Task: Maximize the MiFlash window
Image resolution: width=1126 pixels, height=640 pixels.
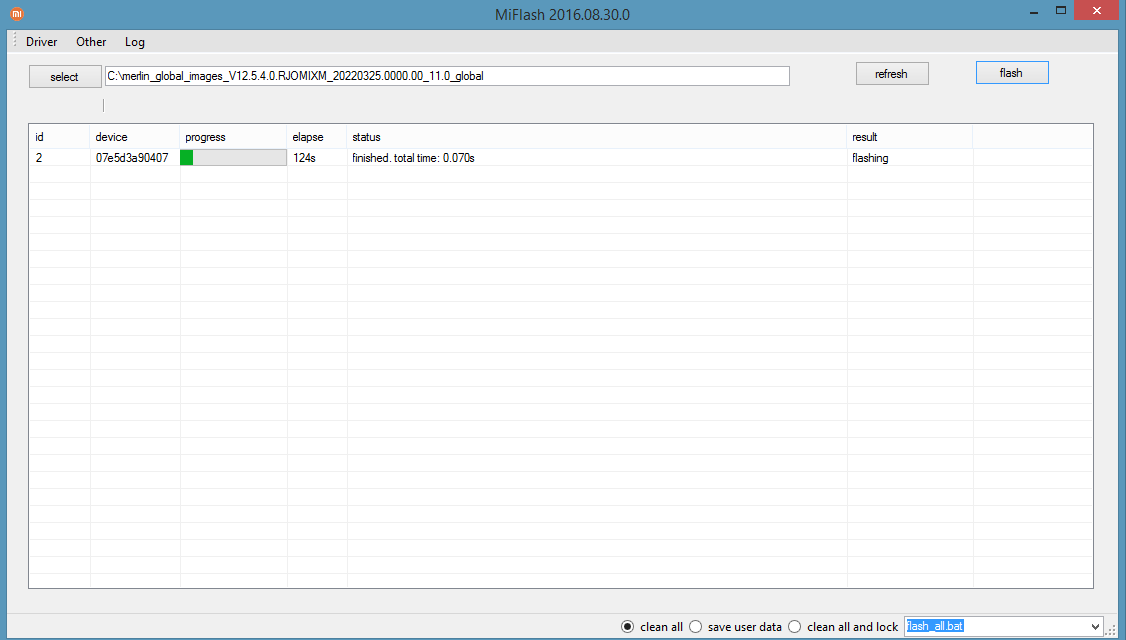Action: (1061, 11)
